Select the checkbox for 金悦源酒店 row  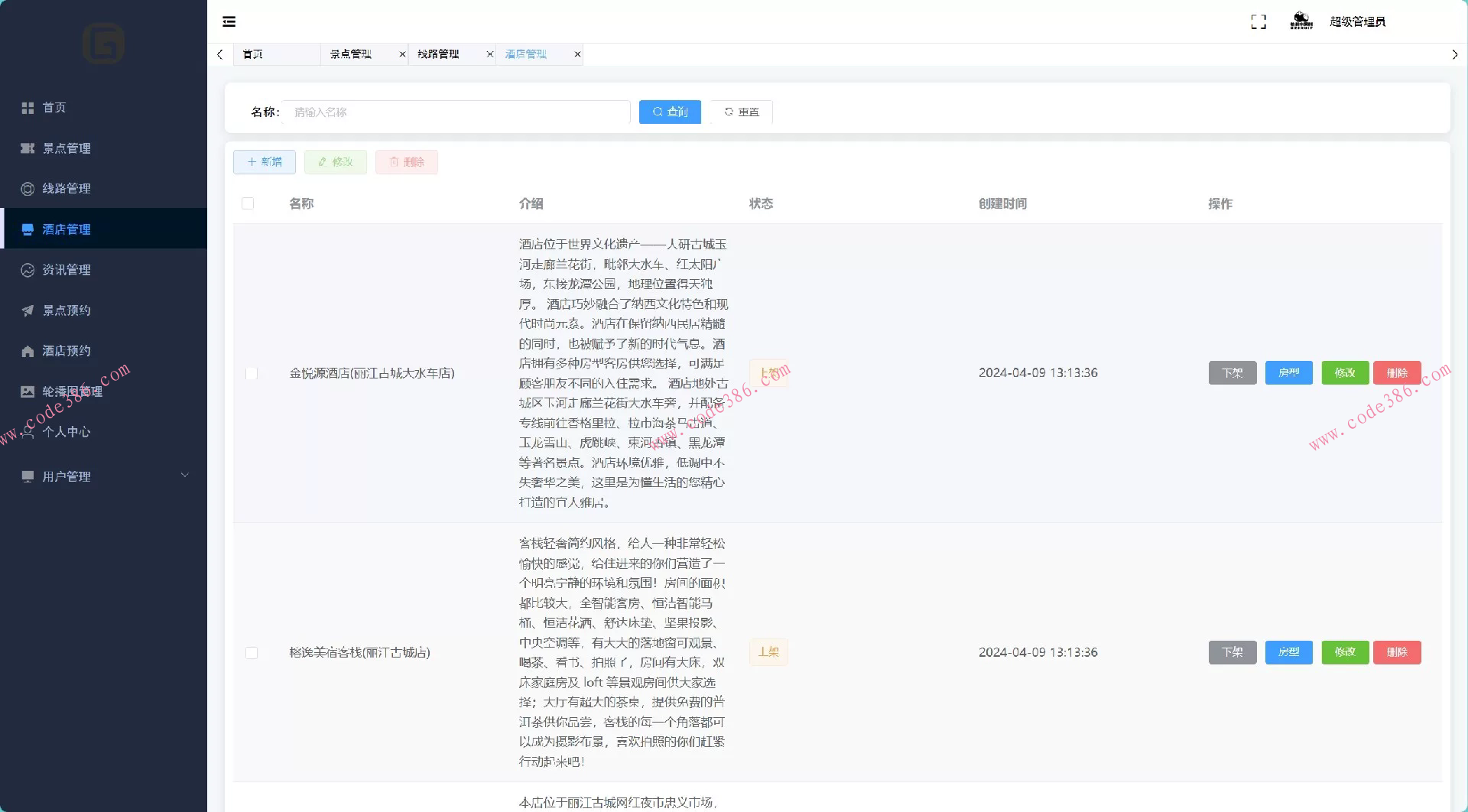tap(252, 373)
